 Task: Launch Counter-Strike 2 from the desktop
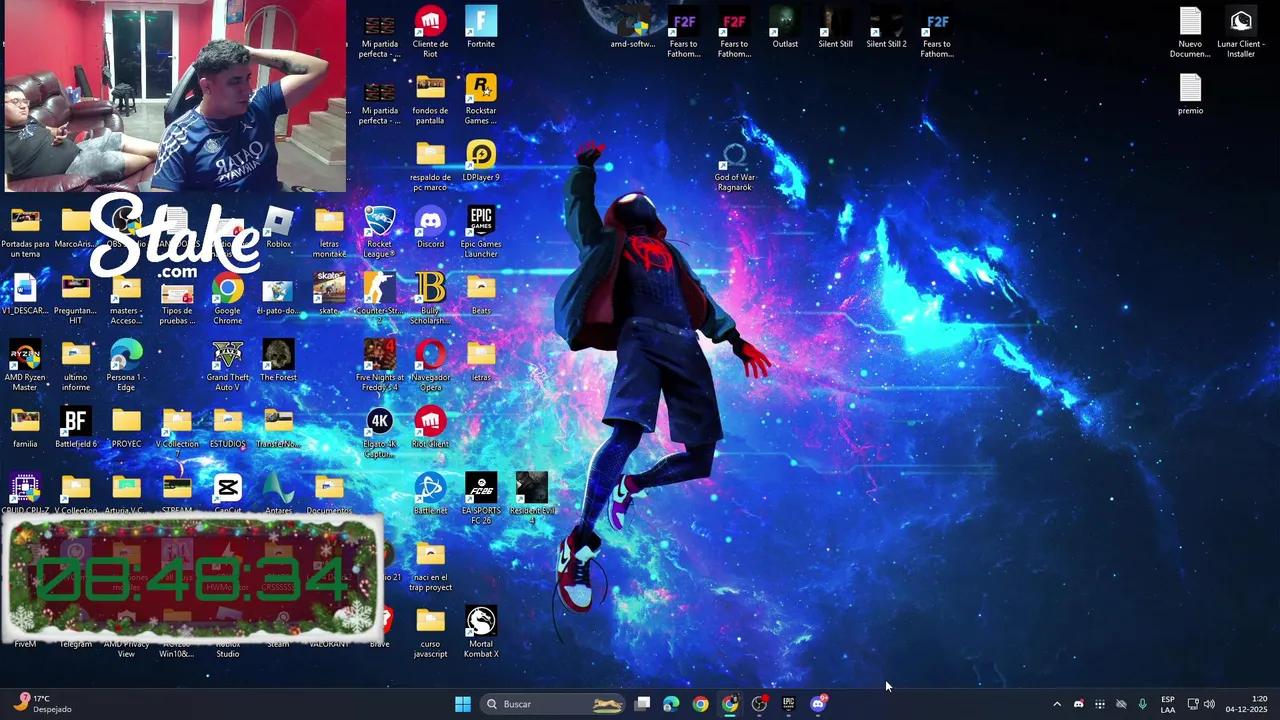(x=379, y=298)
